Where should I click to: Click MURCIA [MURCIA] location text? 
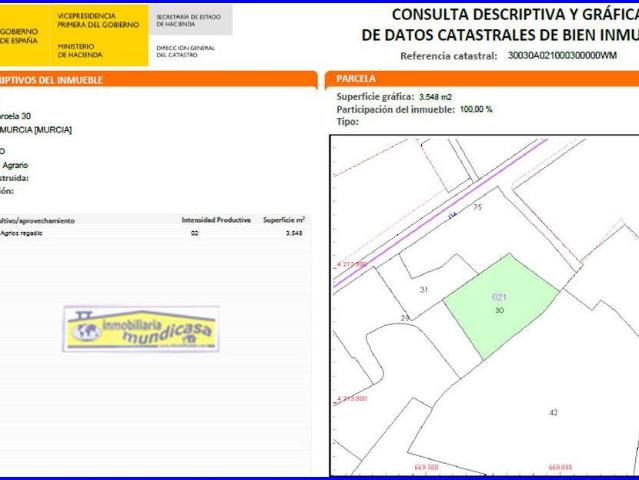pyautogui.click(x=36, y=130)
